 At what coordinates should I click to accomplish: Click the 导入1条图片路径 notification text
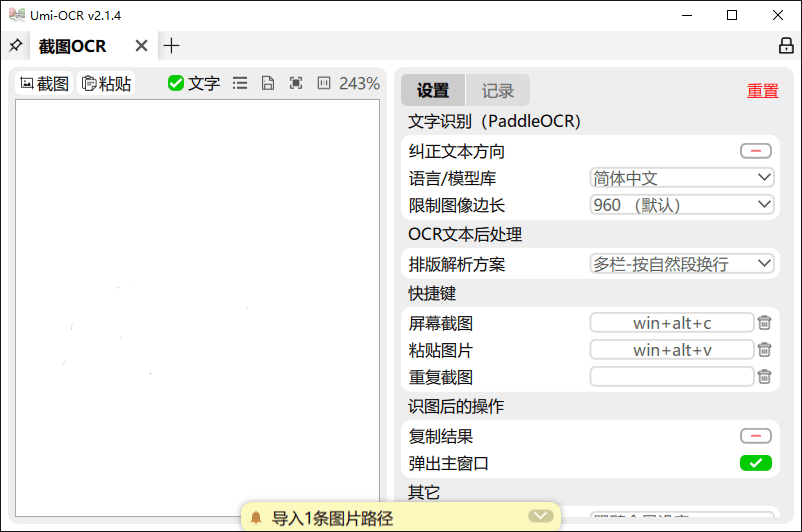(332, 518)
